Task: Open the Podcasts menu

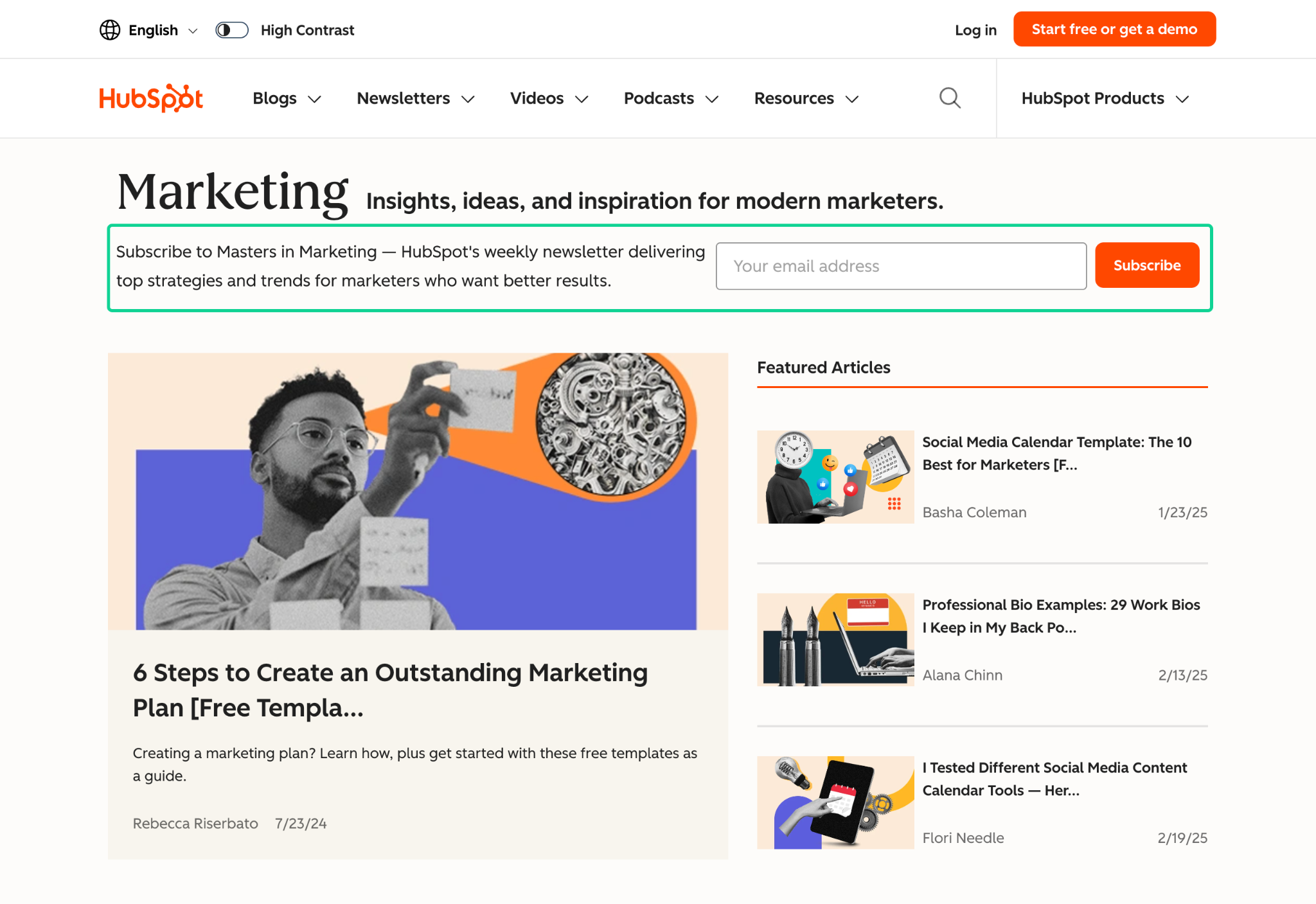Action: click(x=670, y=98)
